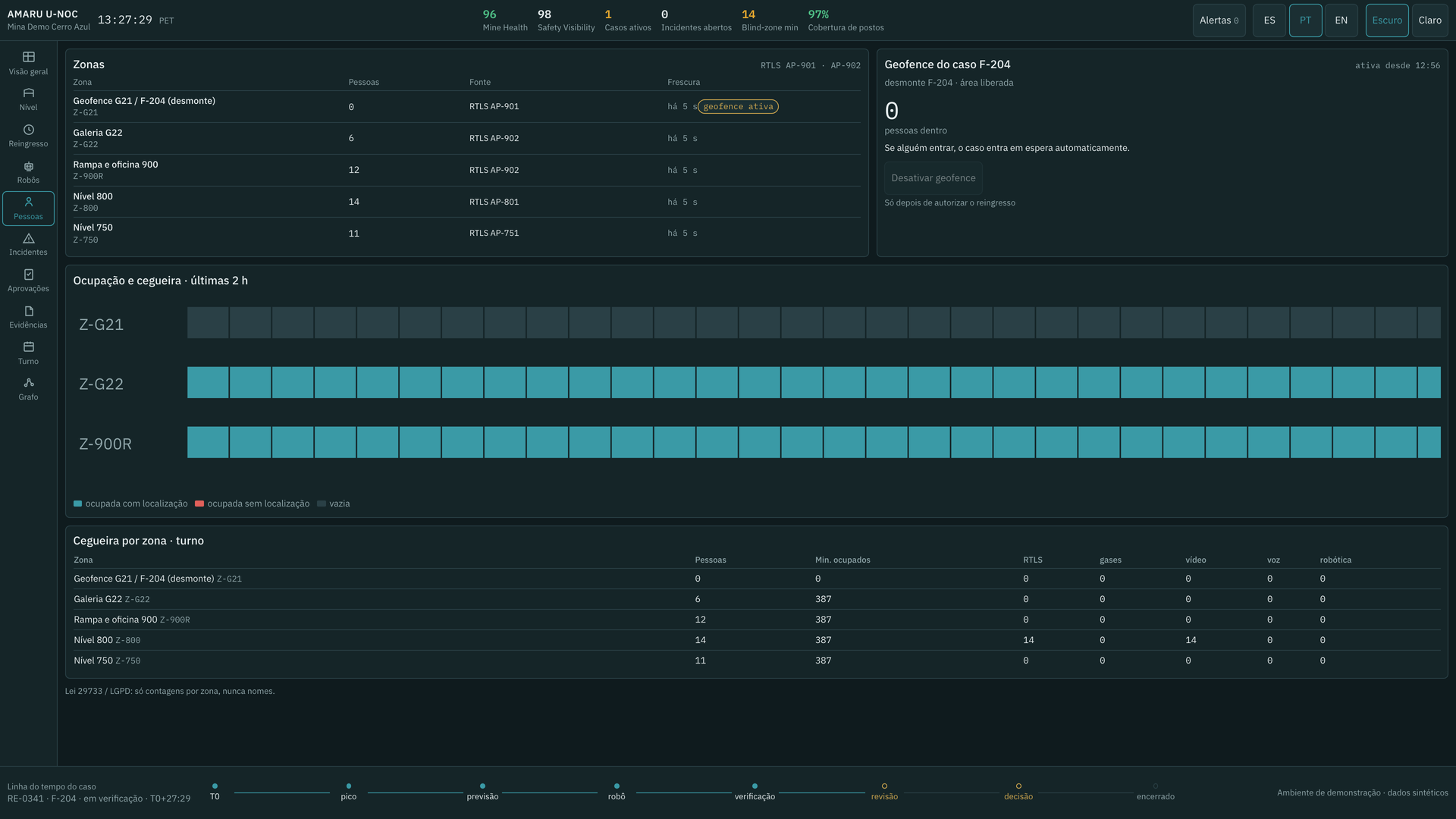
Task: Click the Cobertura de postos metric
Action: (x=846, y=20)
